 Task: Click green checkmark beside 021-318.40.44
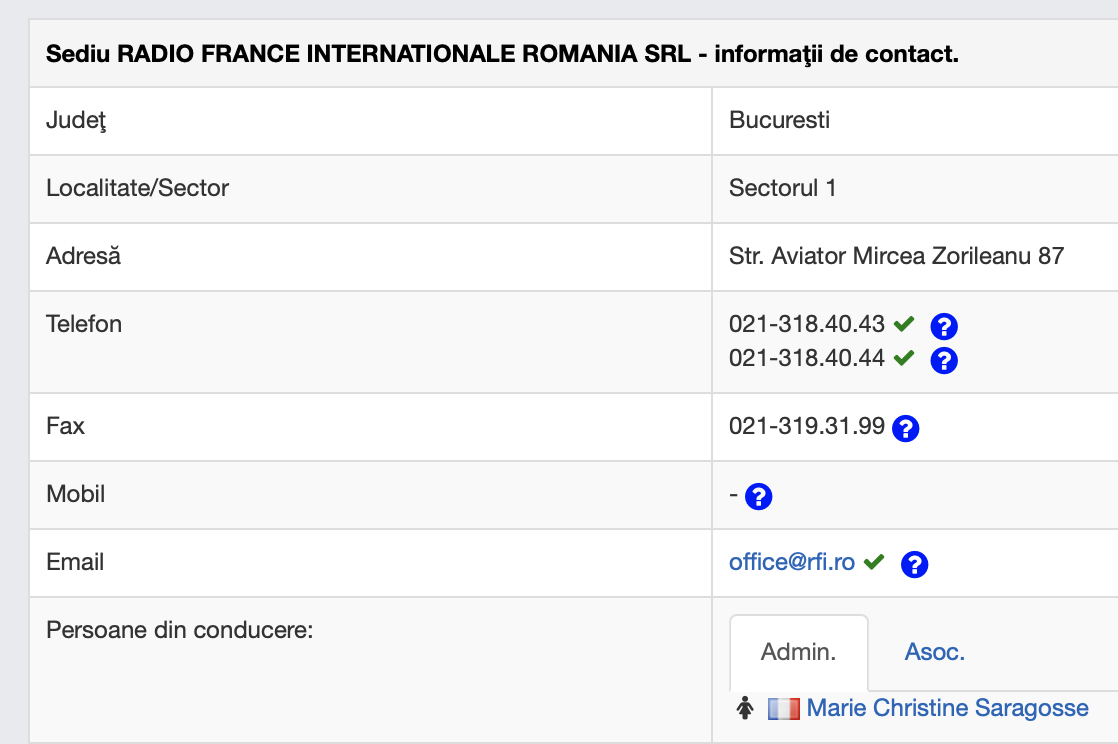coord(904,357)
